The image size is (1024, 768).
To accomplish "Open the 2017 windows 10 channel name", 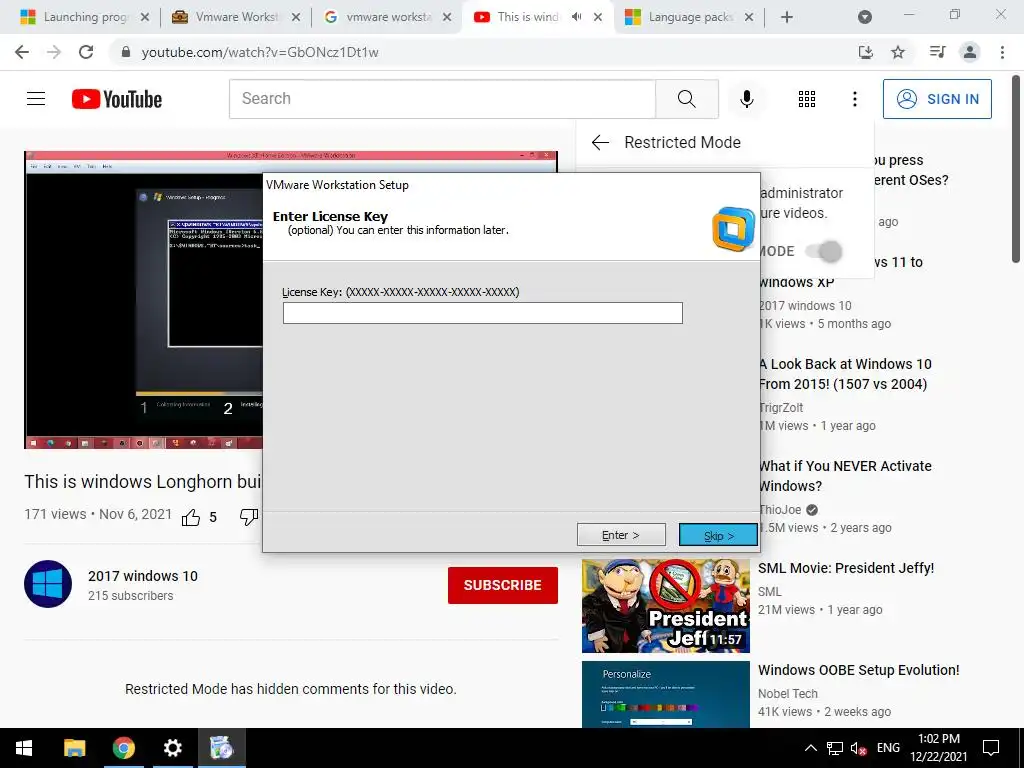I will coord(143,576).
